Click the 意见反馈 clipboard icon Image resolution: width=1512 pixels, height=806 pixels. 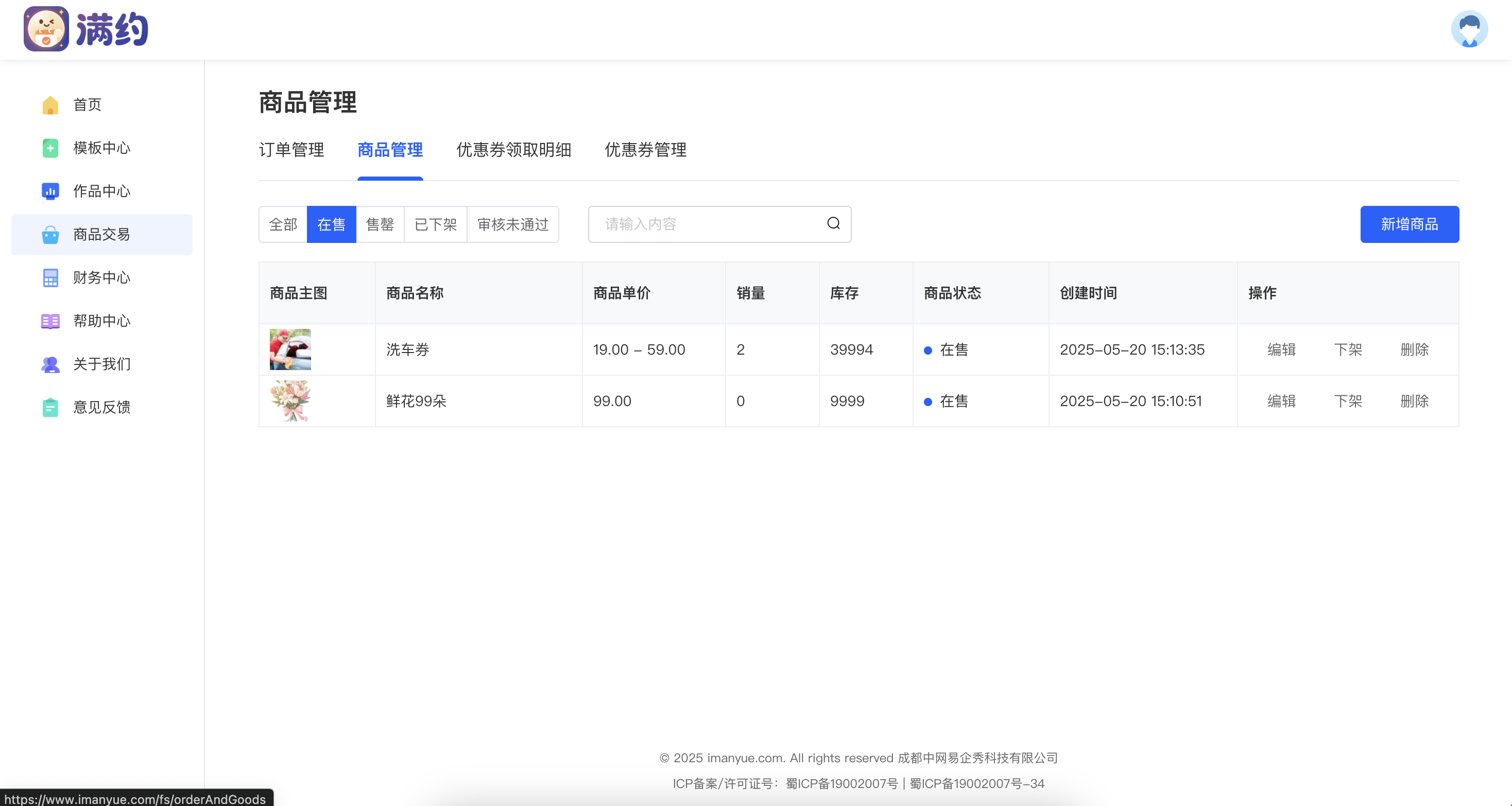point(50,407)
